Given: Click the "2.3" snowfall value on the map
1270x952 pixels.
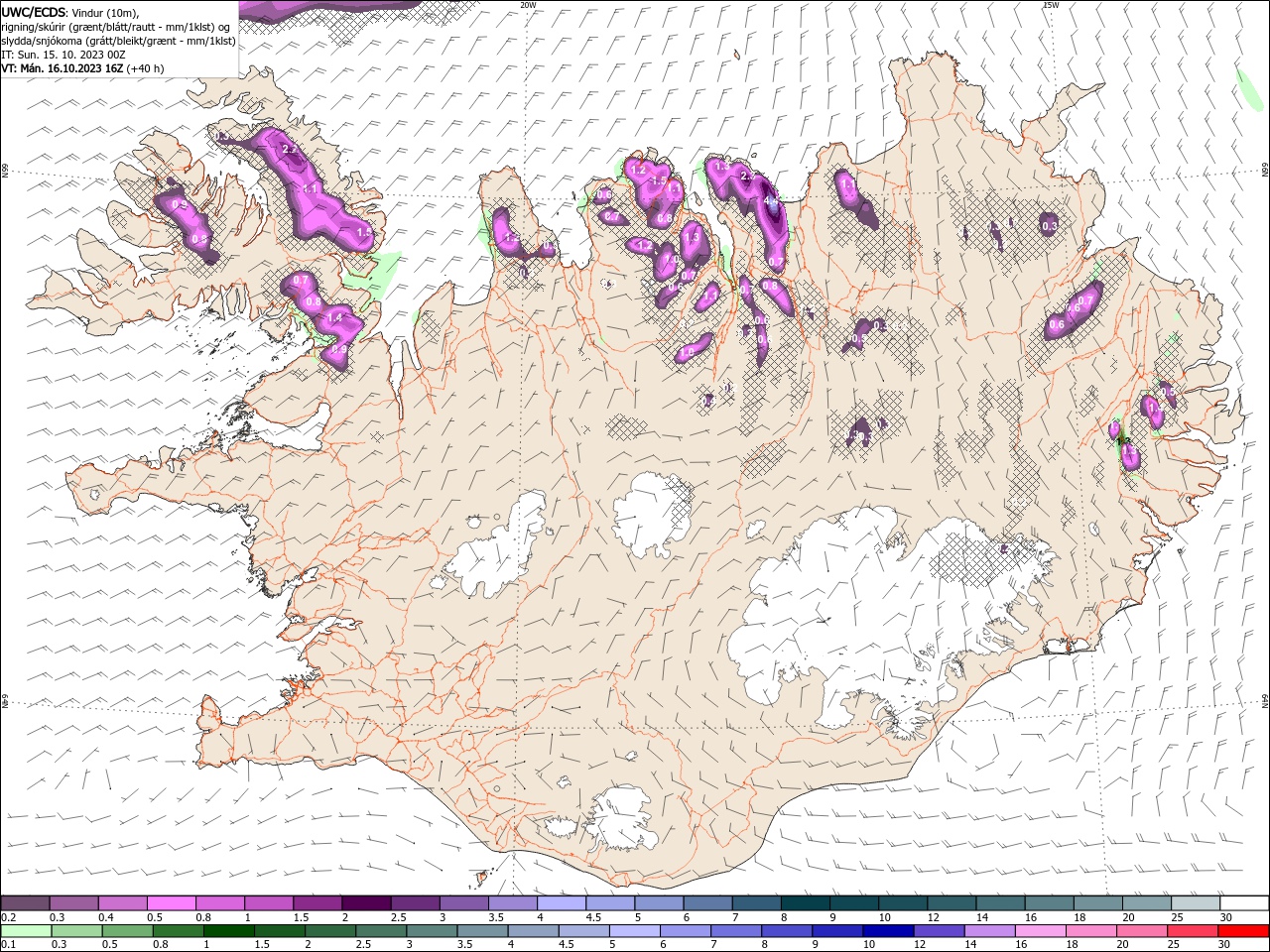Looking at the screenshot, I should tap(748, 177).
